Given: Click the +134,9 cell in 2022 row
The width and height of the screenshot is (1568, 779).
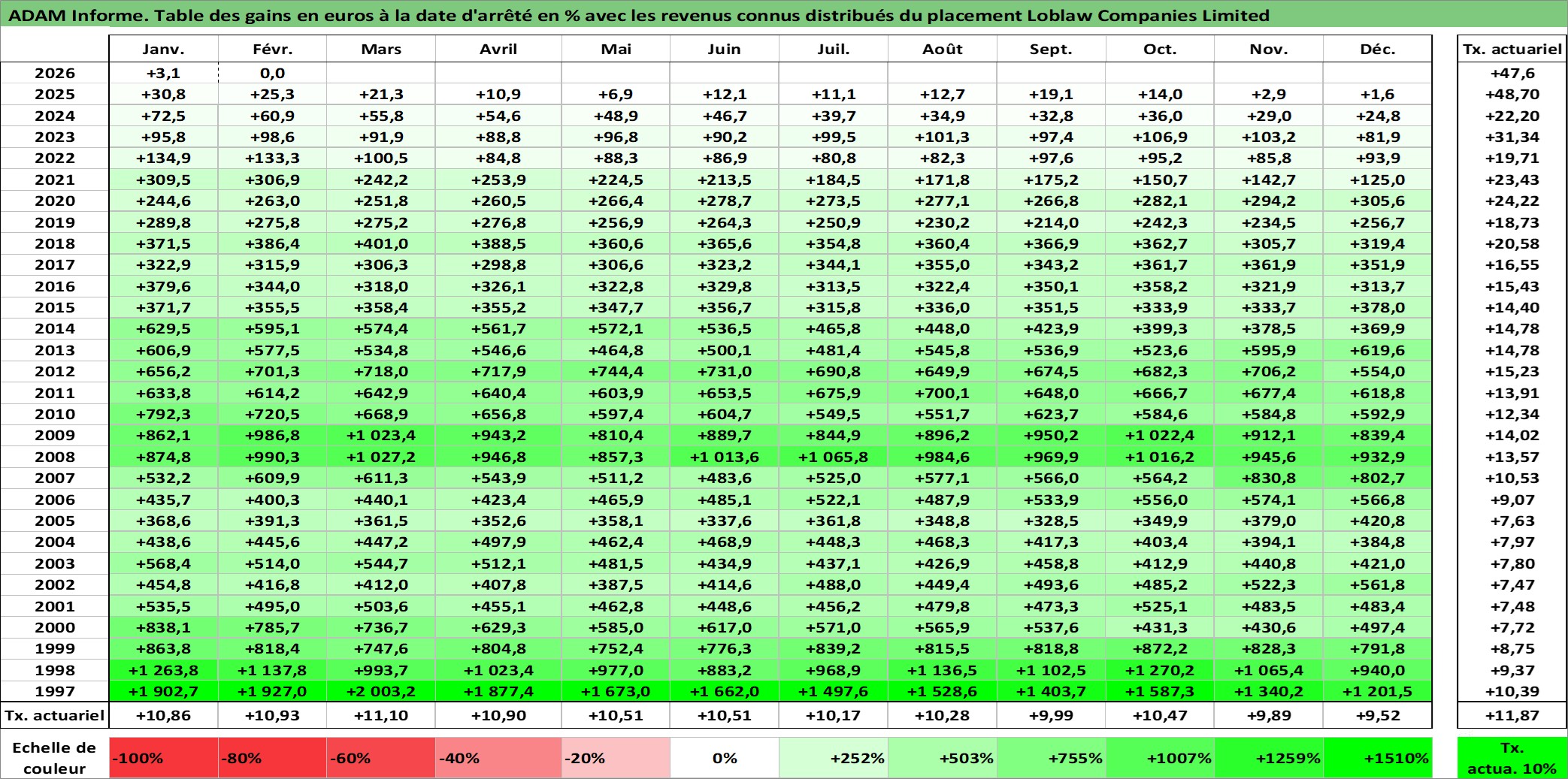Looking at the screenshot, I should point(164,158).
